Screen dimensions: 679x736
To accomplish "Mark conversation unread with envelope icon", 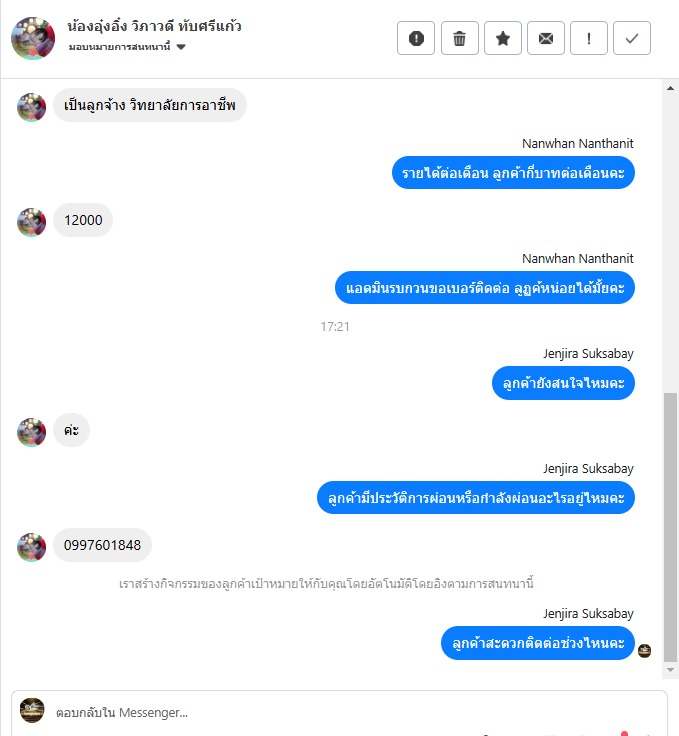I will [x=546, y=38].
